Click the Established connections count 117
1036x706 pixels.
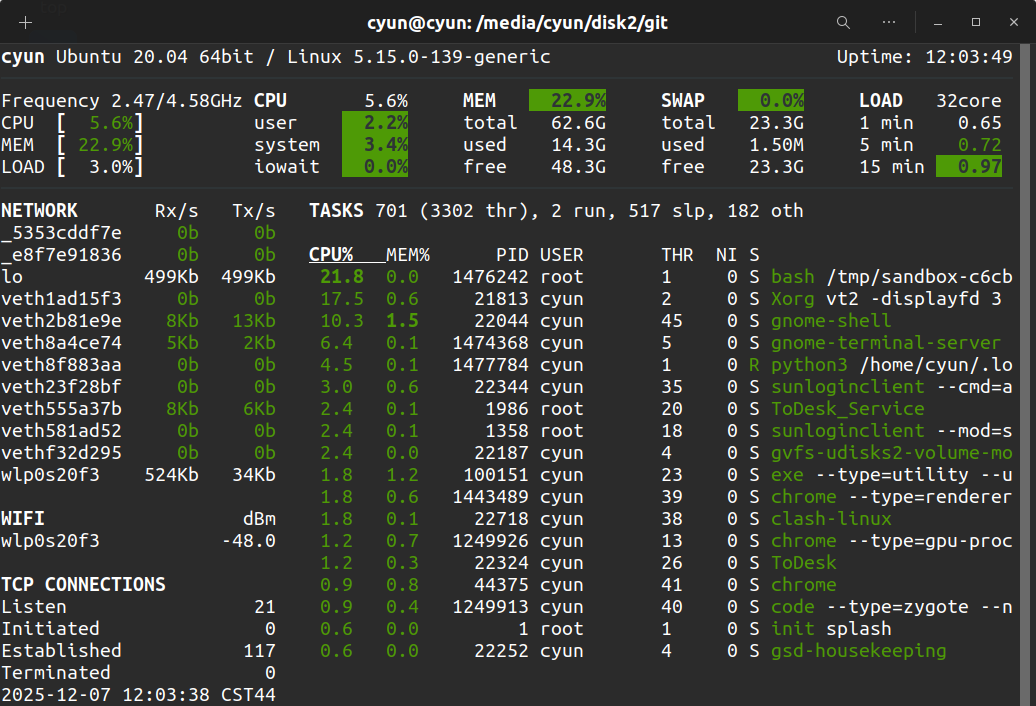[x=260, y=651]
